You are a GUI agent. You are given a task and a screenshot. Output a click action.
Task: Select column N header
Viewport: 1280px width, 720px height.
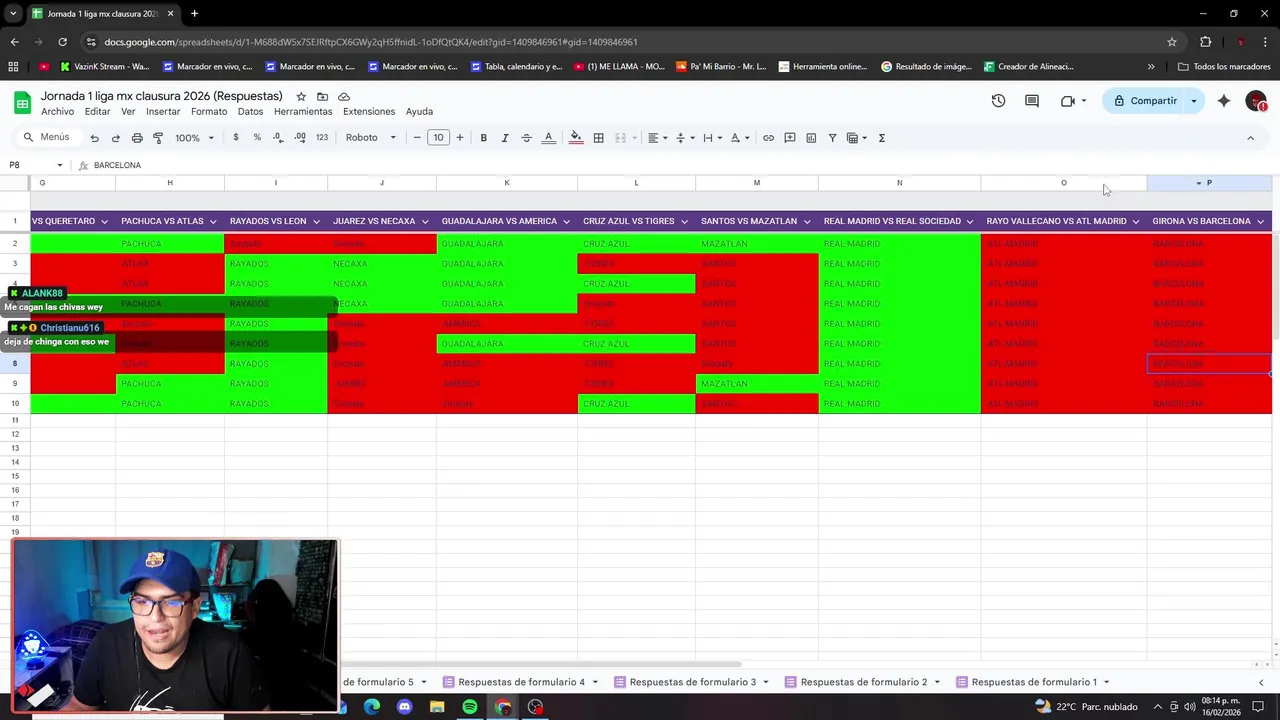(x=899, y=183)
